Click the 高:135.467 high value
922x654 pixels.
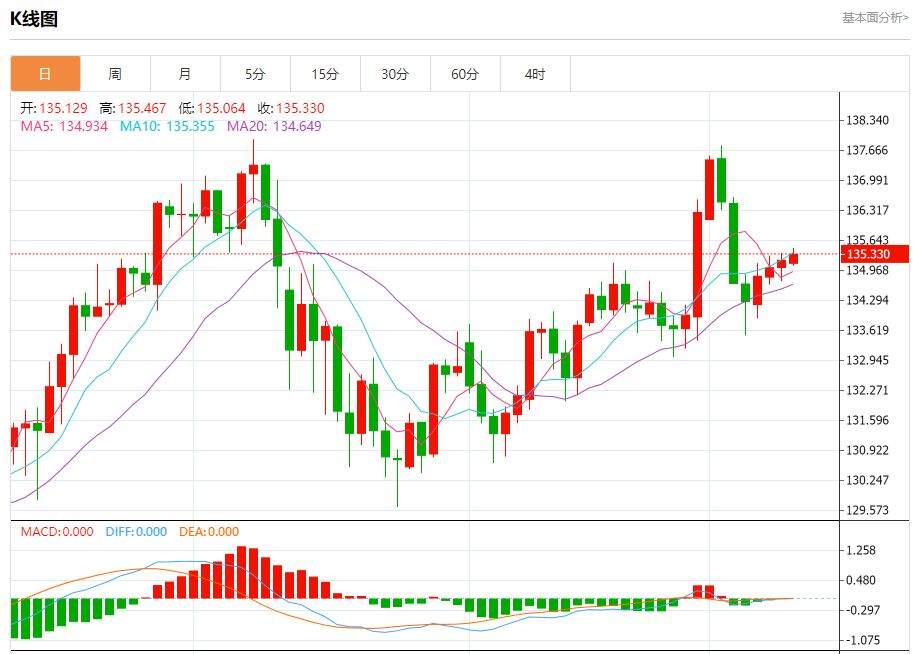click(x=133, y=108)
